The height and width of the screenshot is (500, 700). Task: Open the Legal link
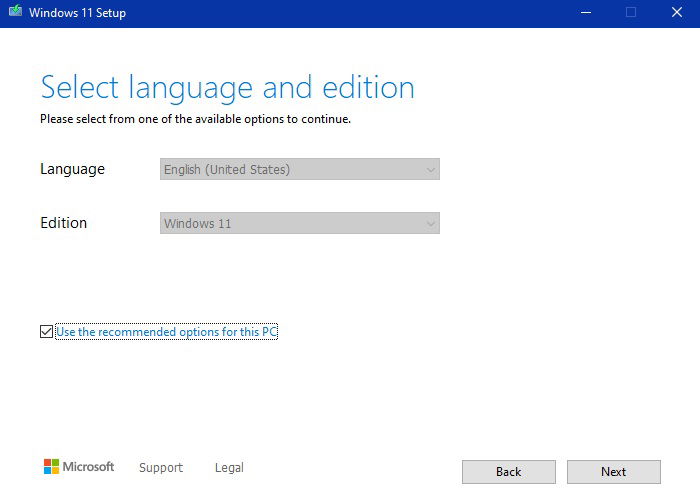229,467
